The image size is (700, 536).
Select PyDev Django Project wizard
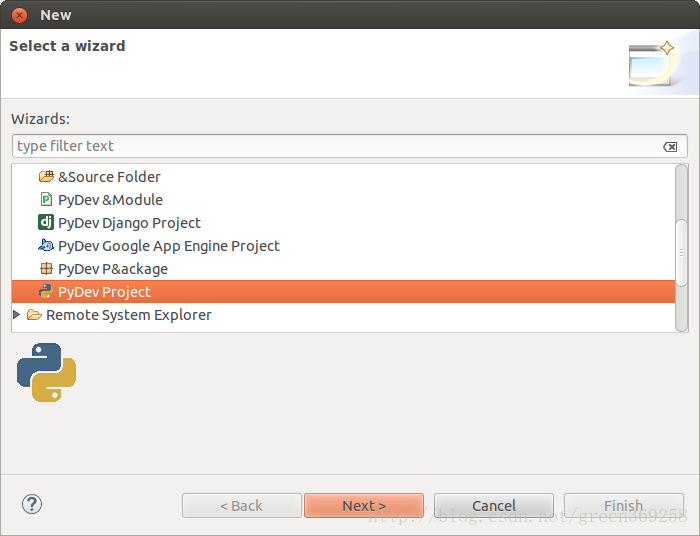point(129,223)
